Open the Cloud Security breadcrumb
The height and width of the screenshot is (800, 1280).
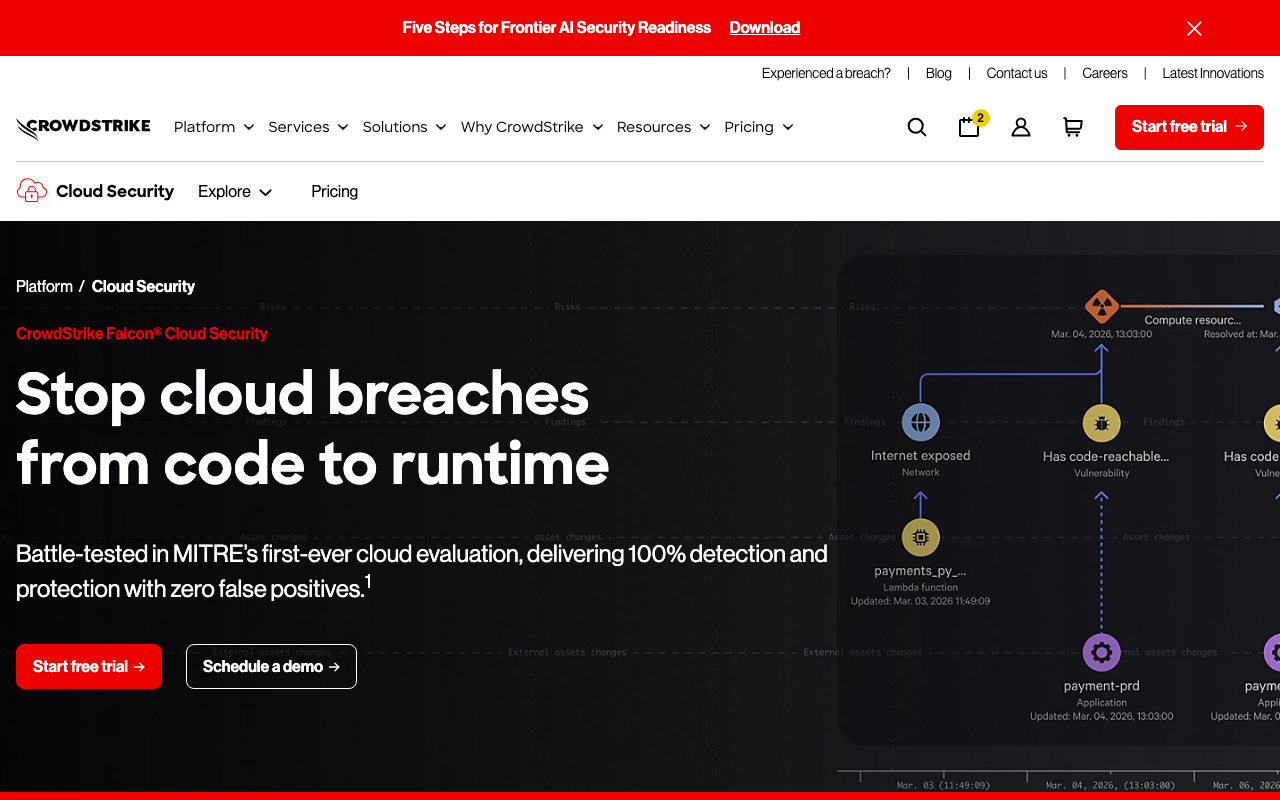click(143, 286)
